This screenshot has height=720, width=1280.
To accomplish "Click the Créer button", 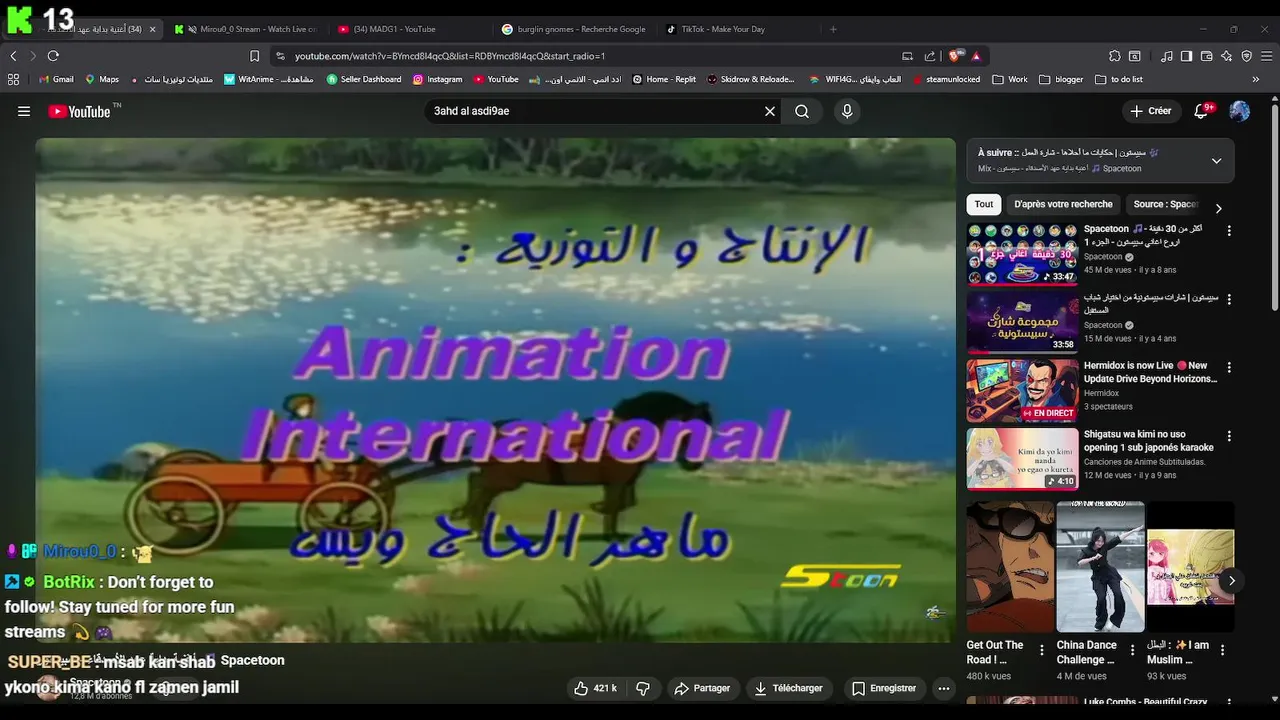I will (1151, 111).
